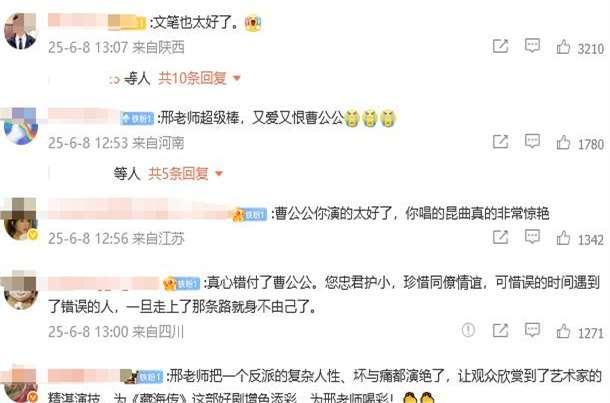Image resolution: width=610 pixels, height=403 pixels.
Task: Open reply box for the Henan comment
Action: pyautogui.click(x=532, y=141)
